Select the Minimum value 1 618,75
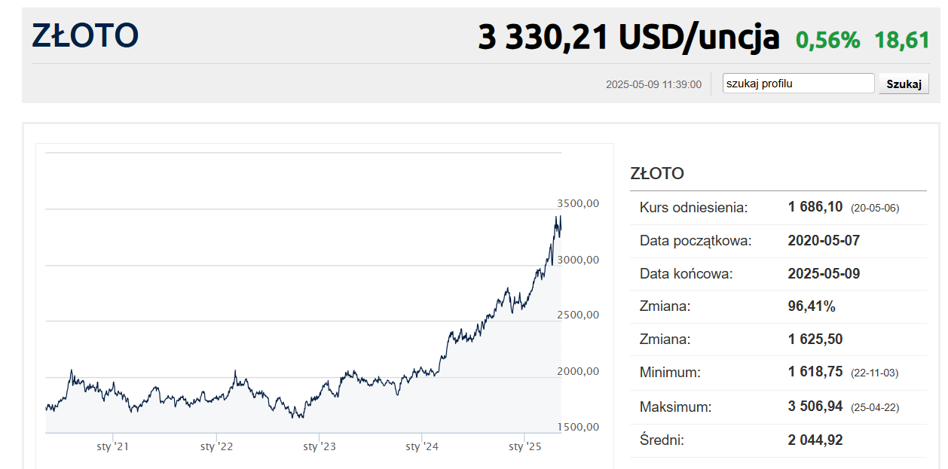Image resolution: width=948 pixels, height=469 pixels. point(816,373)
